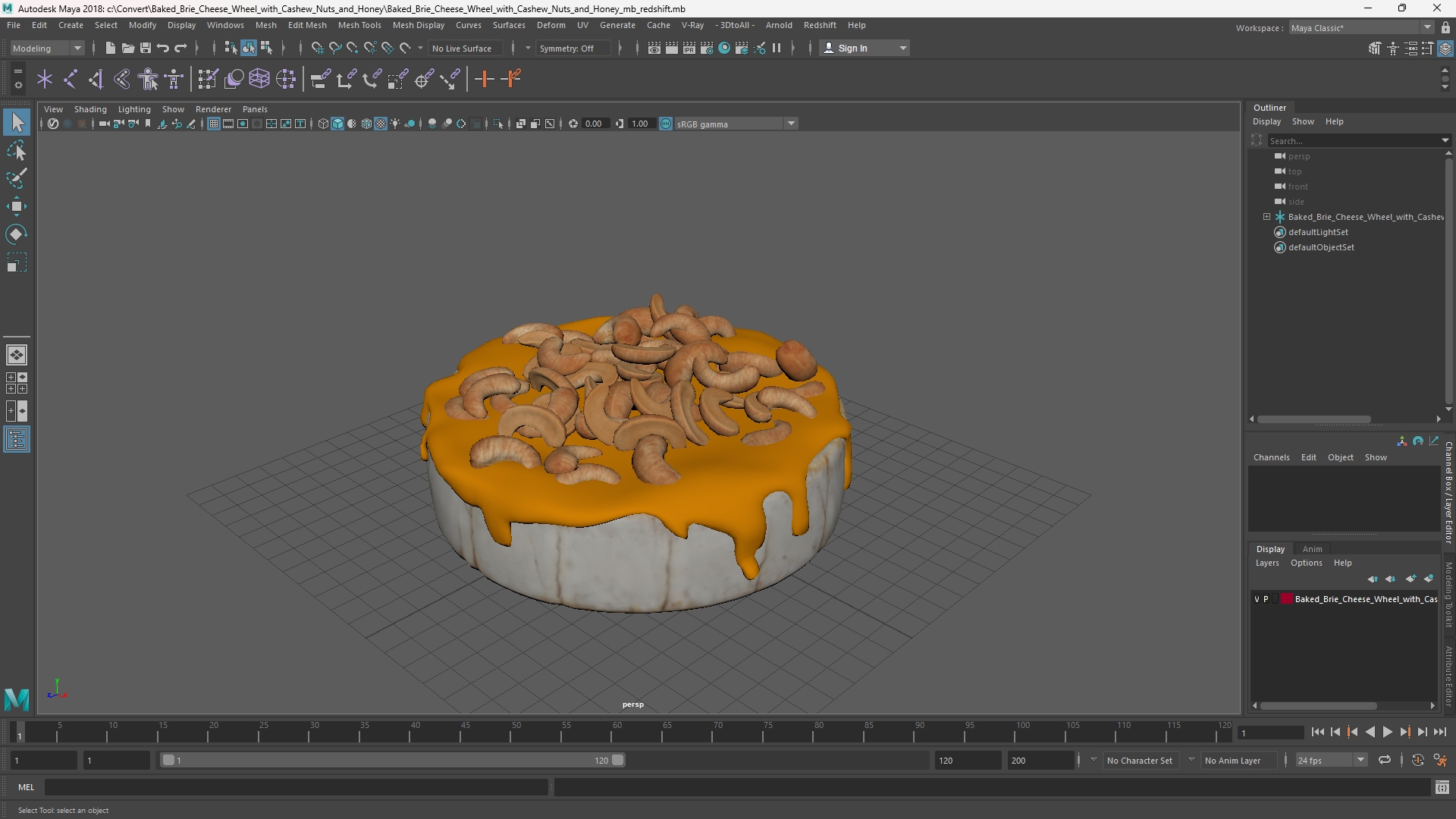Toggle auto keyframe button

(1417, 760)
